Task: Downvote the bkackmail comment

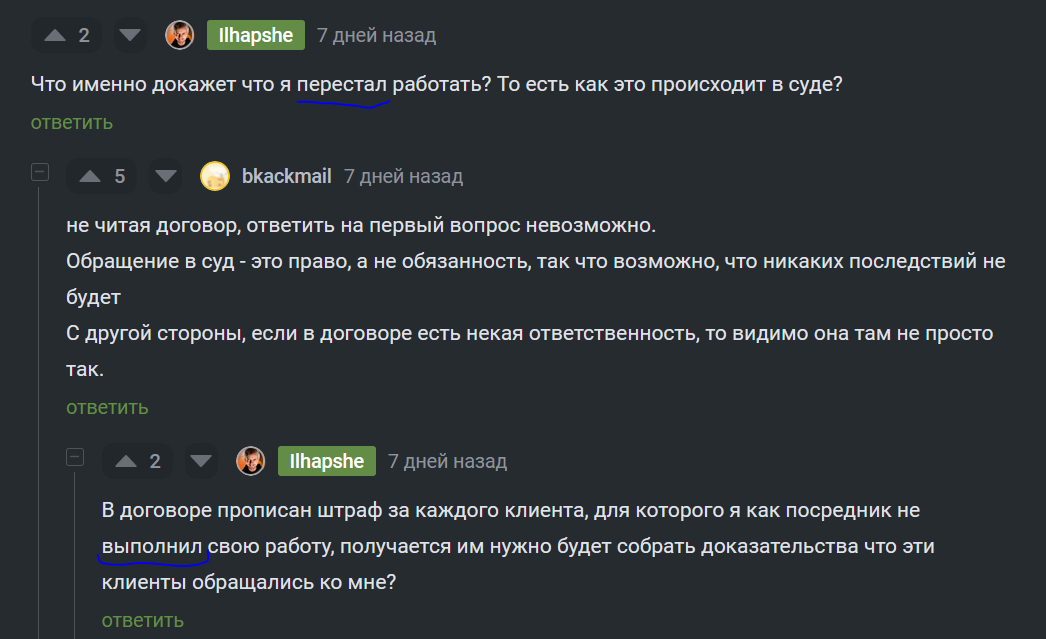Action: 166,177
